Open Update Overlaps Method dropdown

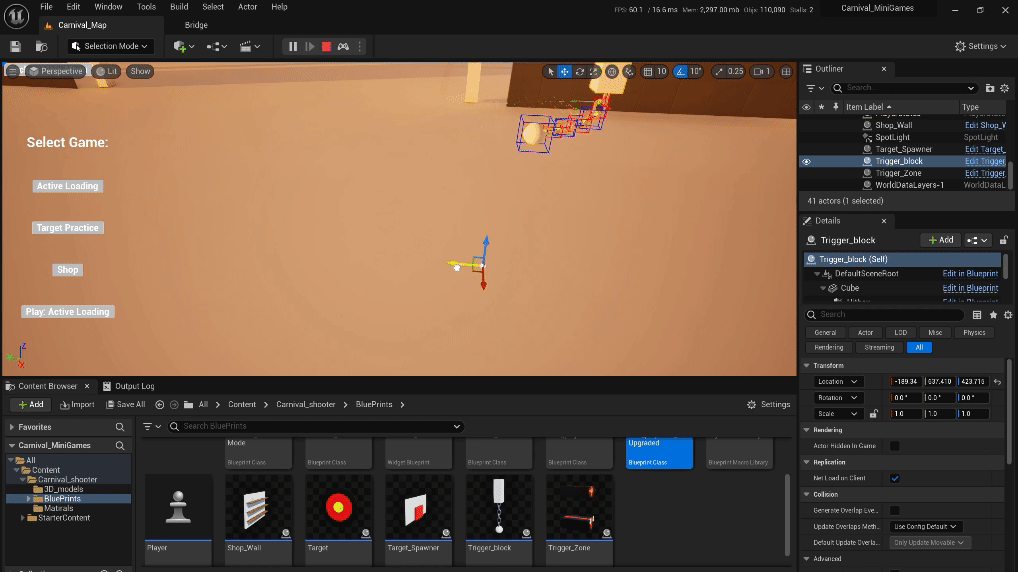(x=925, y=526)
